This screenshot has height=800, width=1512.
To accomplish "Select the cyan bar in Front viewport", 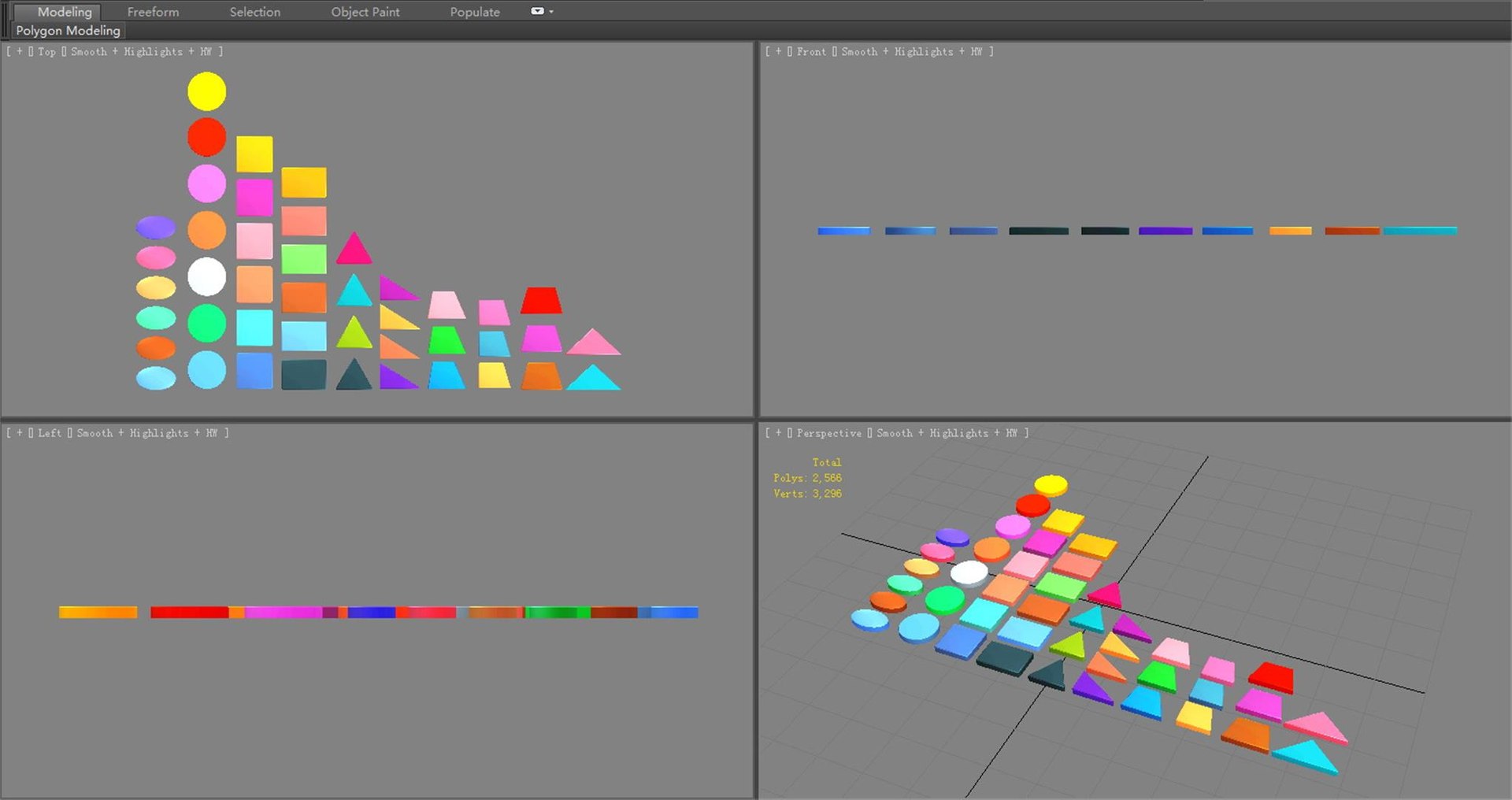I will point(1421,231).
